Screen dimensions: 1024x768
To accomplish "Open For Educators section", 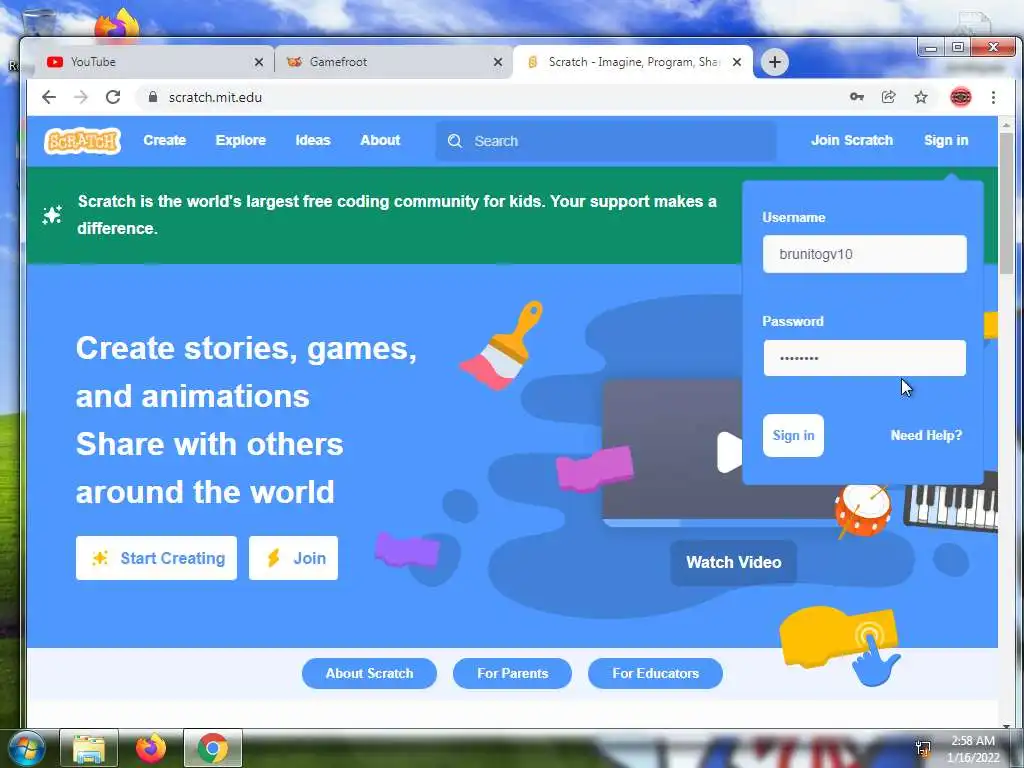I will [655, 673].
